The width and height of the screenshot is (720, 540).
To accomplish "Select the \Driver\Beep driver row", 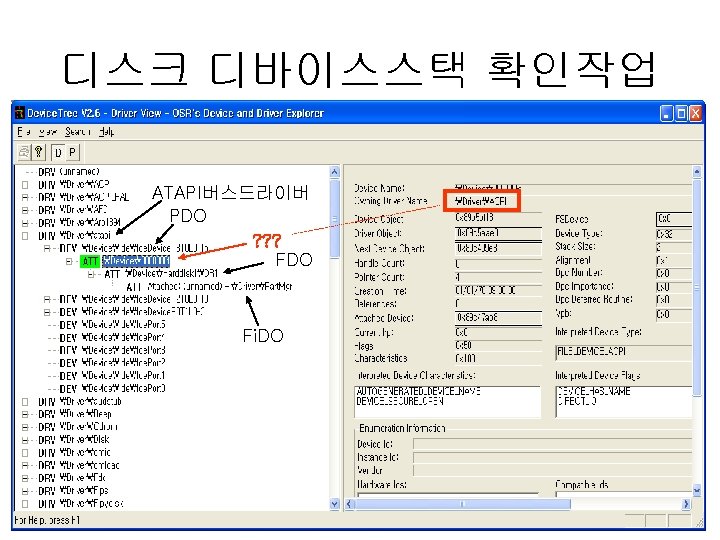I will click(75, 414).
